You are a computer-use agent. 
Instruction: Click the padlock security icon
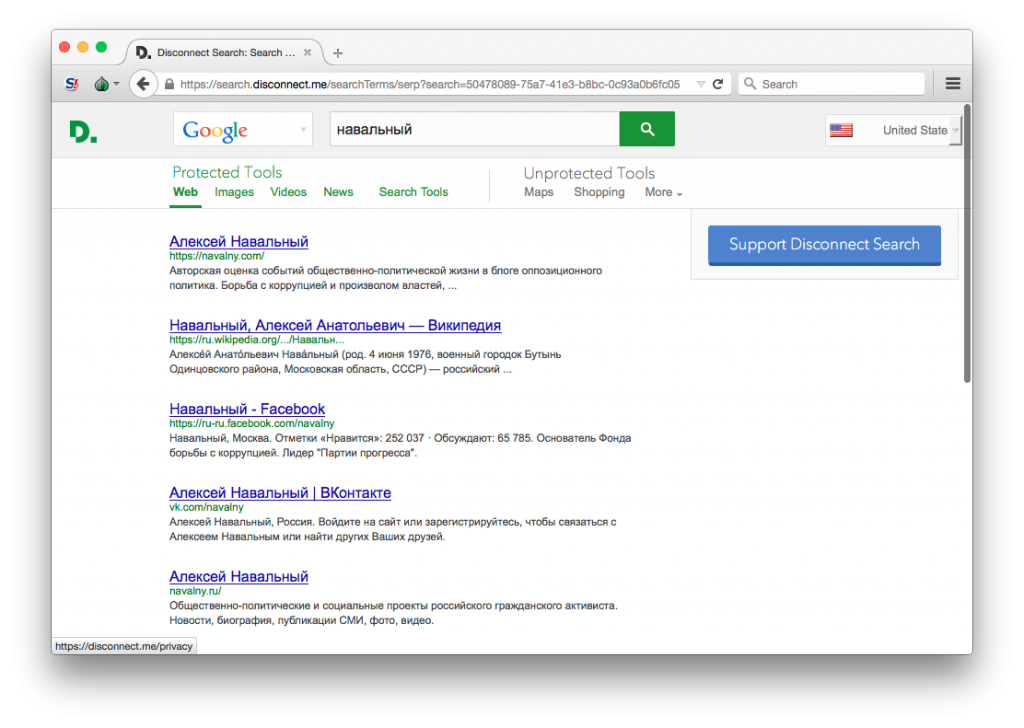(169, 84)
